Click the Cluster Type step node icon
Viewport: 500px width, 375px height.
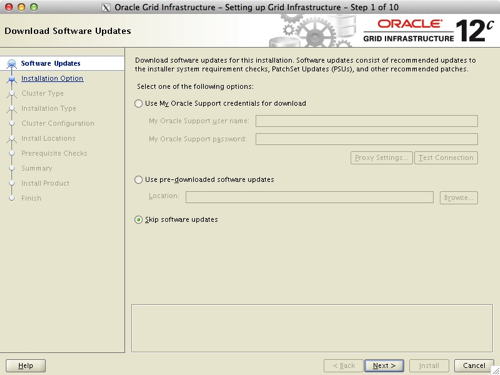coord(12,94)
